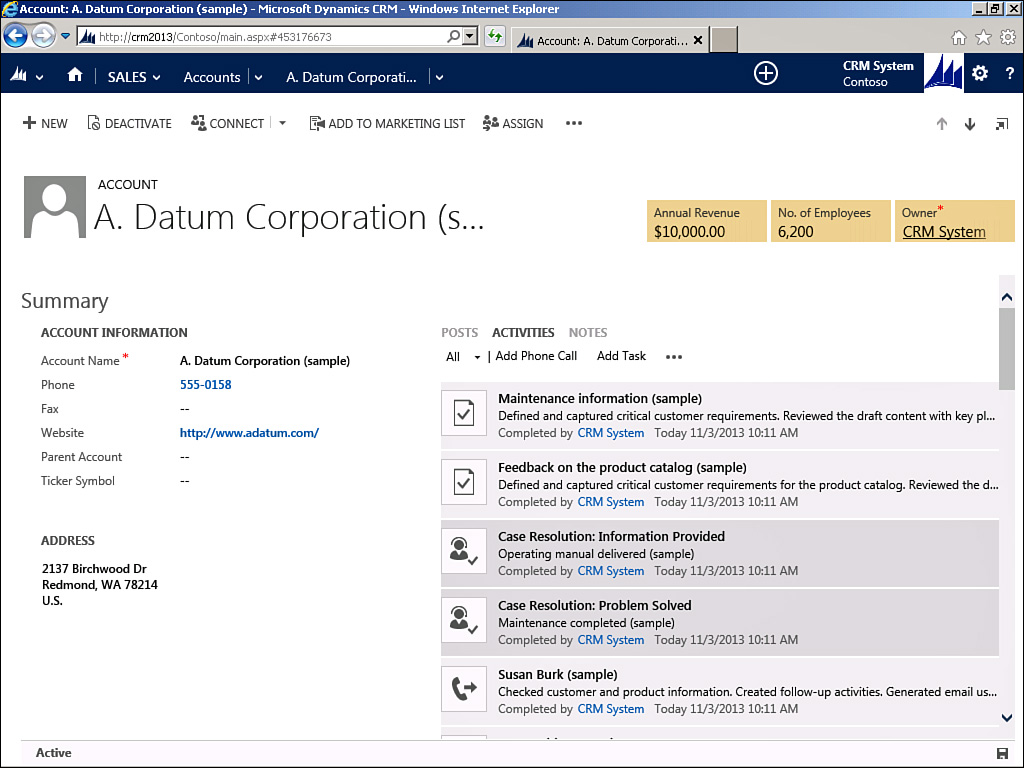Click Internet Explorer forward button
Viewport: 1024px width, 768px height.
pyautogui.click(x=43, y=36)
